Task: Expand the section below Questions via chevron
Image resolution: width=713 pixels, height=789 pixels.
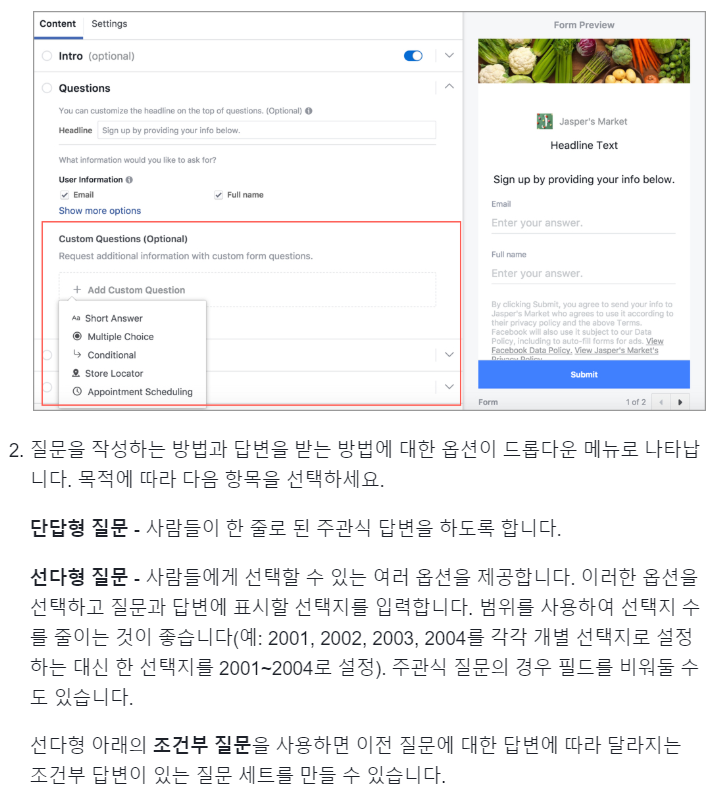Action: (449, 354)
